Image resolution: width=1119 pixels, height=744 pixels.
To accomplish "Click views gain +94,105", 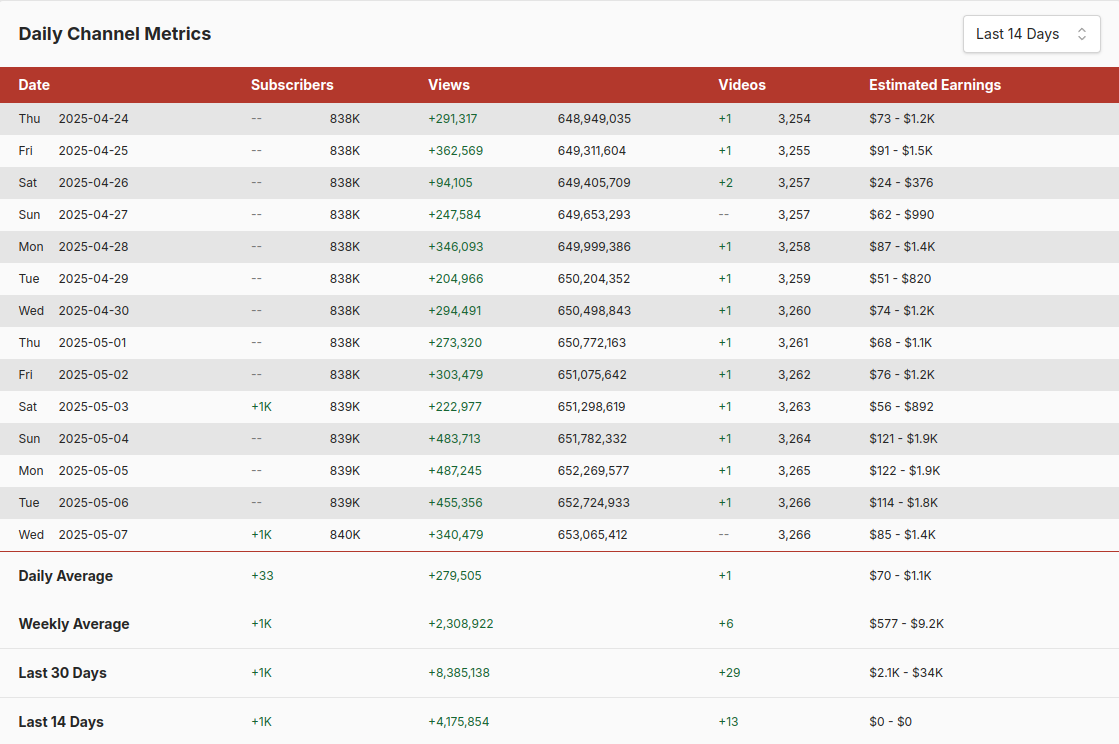I will (x=450, y=183).
